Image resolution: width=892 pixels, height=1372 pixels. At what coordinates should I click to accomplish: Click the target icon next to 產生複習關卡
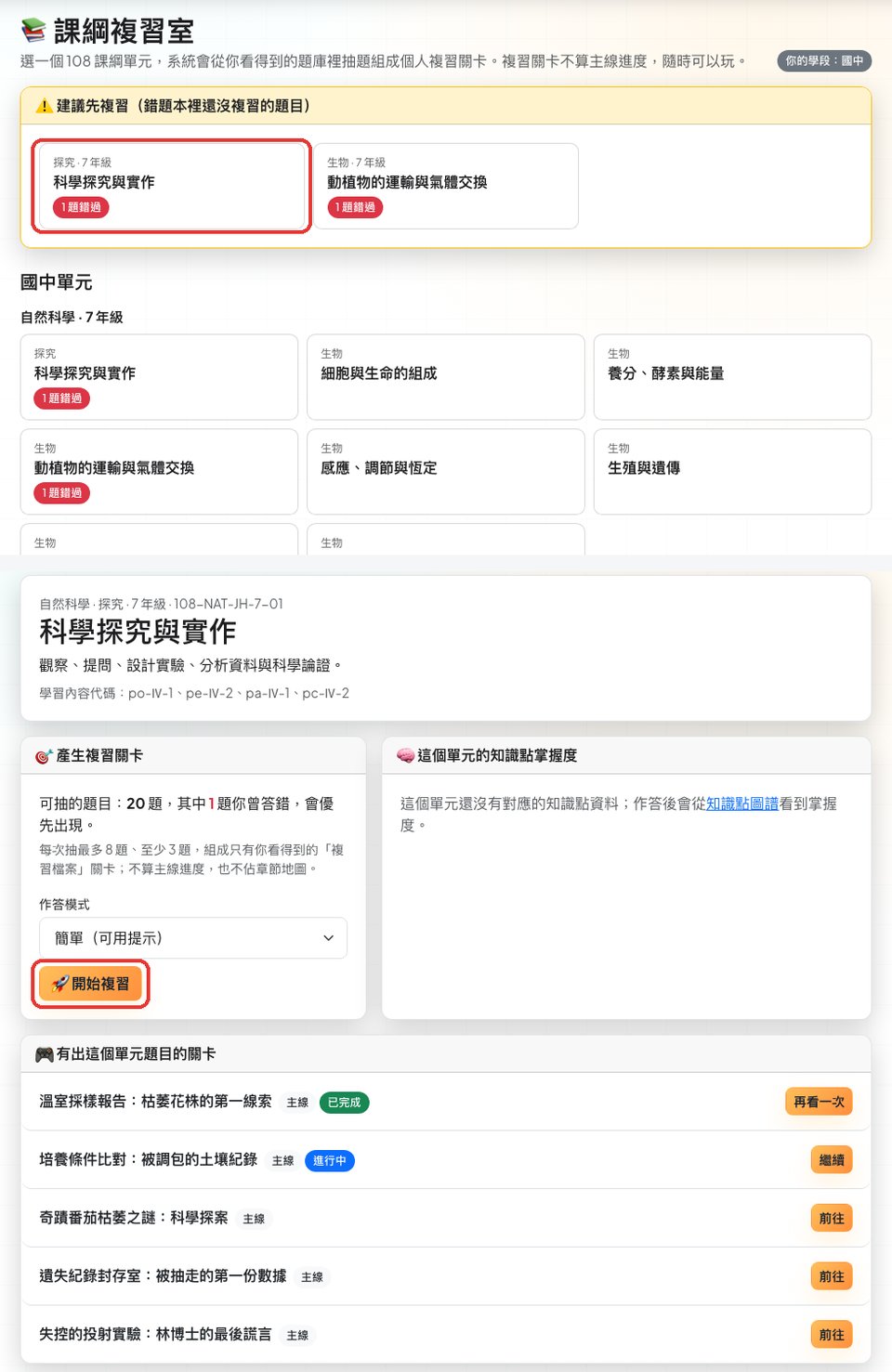tap(44, 756)
